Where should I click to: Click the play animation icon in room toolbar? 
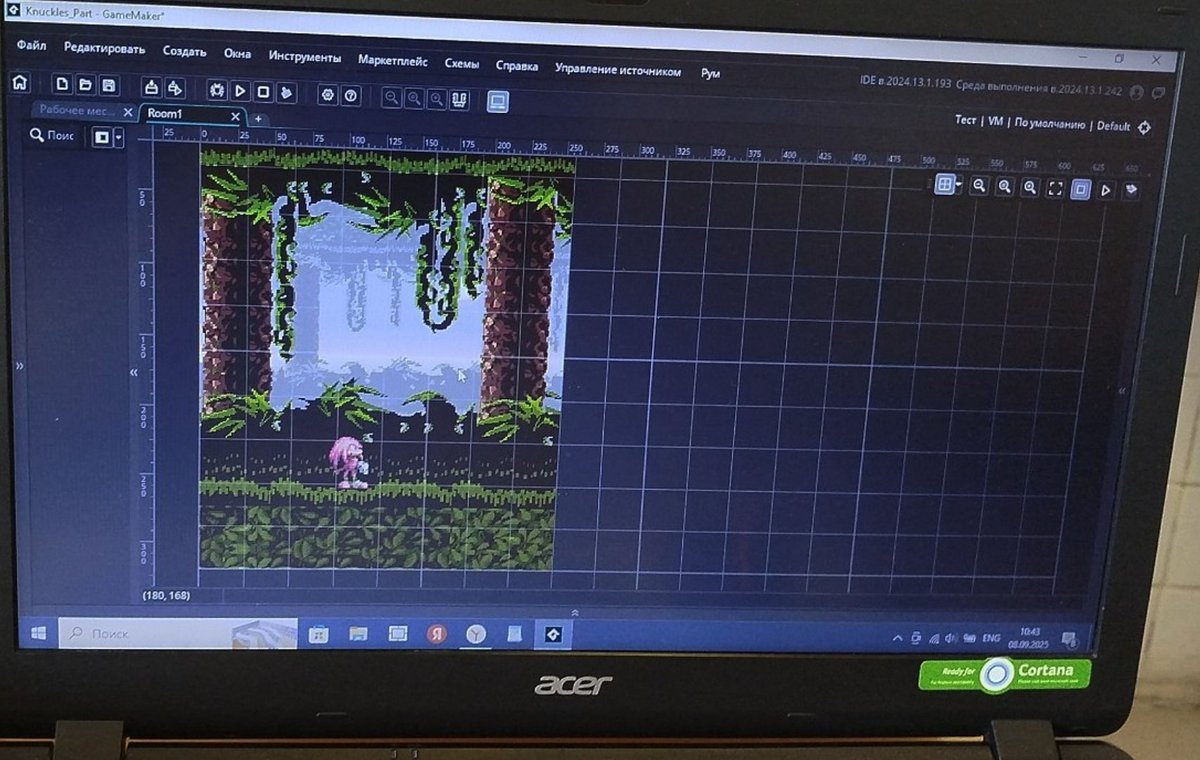pos(1107,190)
